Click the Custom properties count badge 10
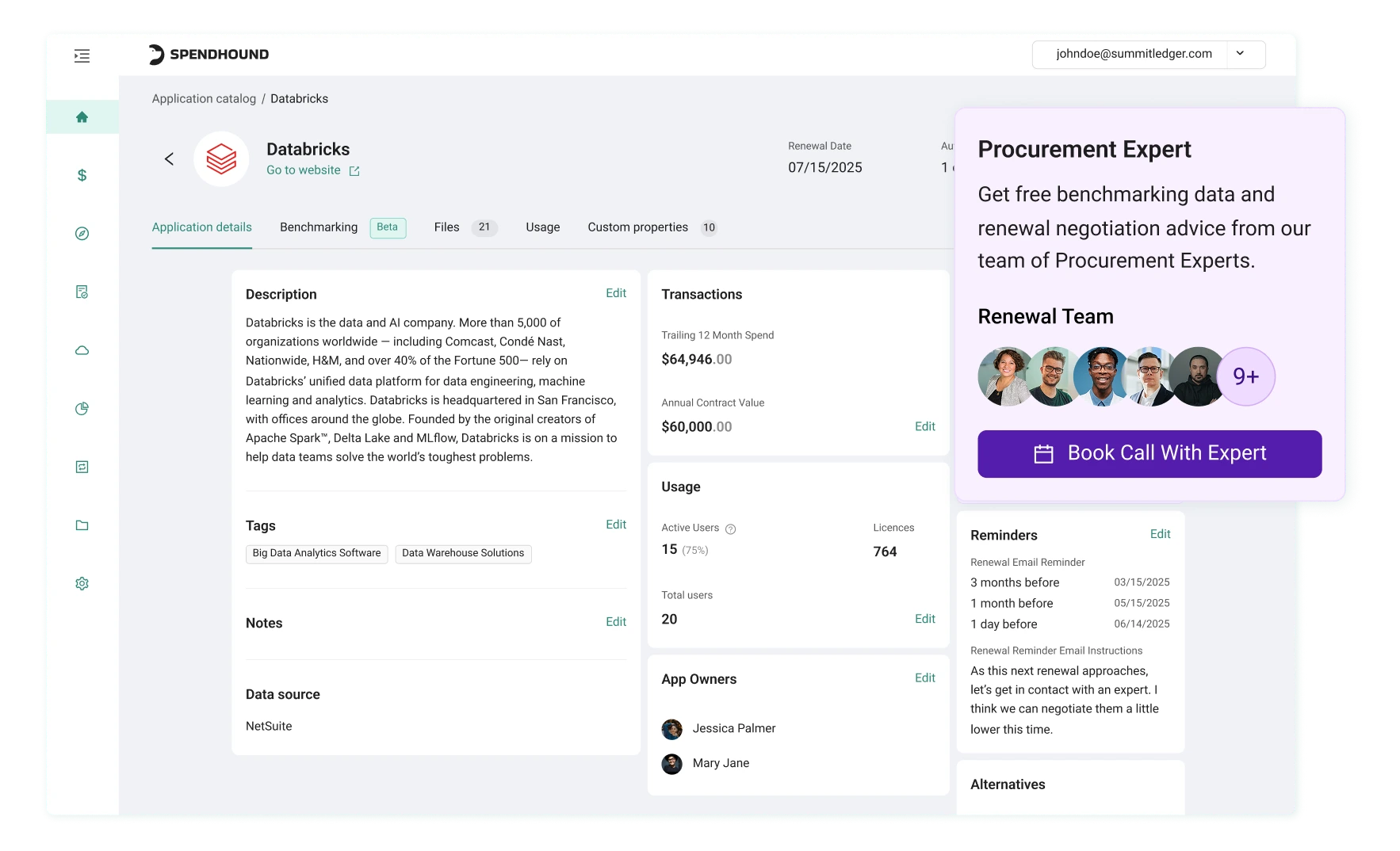 point(709,227)
